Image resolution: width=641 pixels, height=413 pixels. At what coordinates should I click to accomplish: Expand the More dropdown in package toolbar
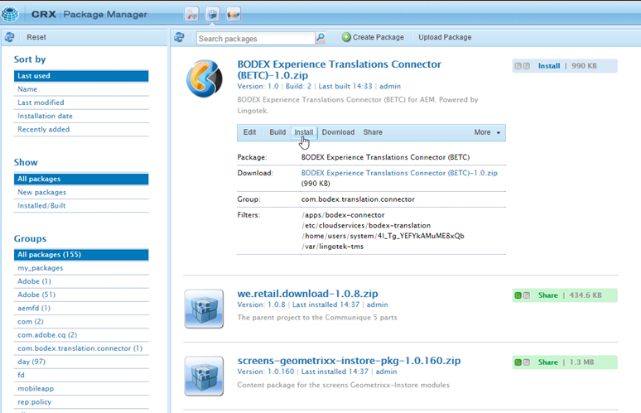[x=488, y=132]
